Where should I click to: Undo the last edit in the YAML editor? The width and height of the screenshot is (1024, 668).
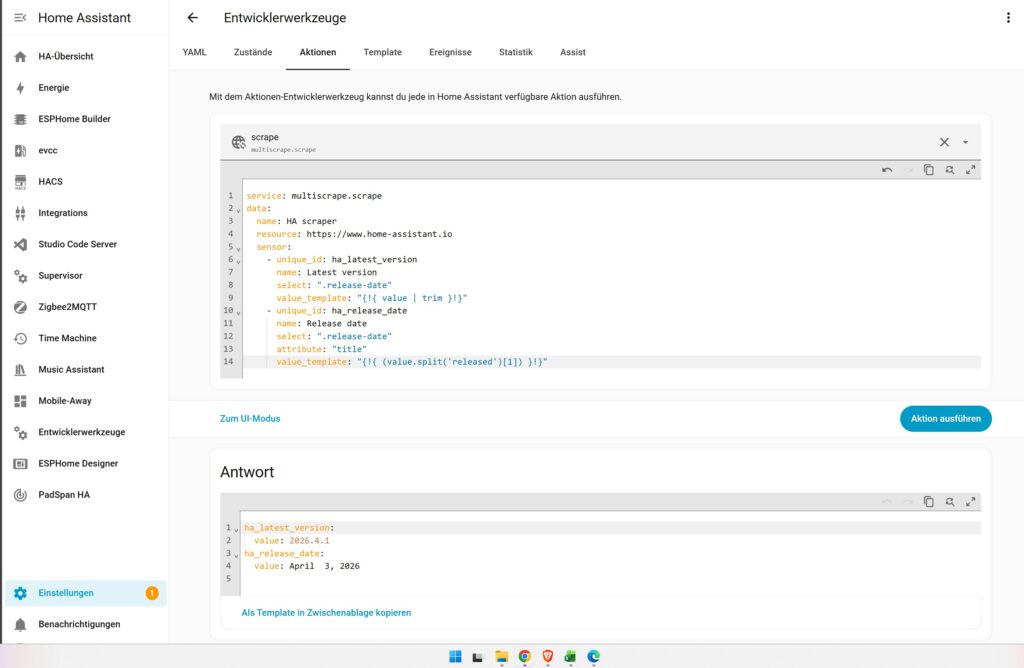tap(886, 170)
